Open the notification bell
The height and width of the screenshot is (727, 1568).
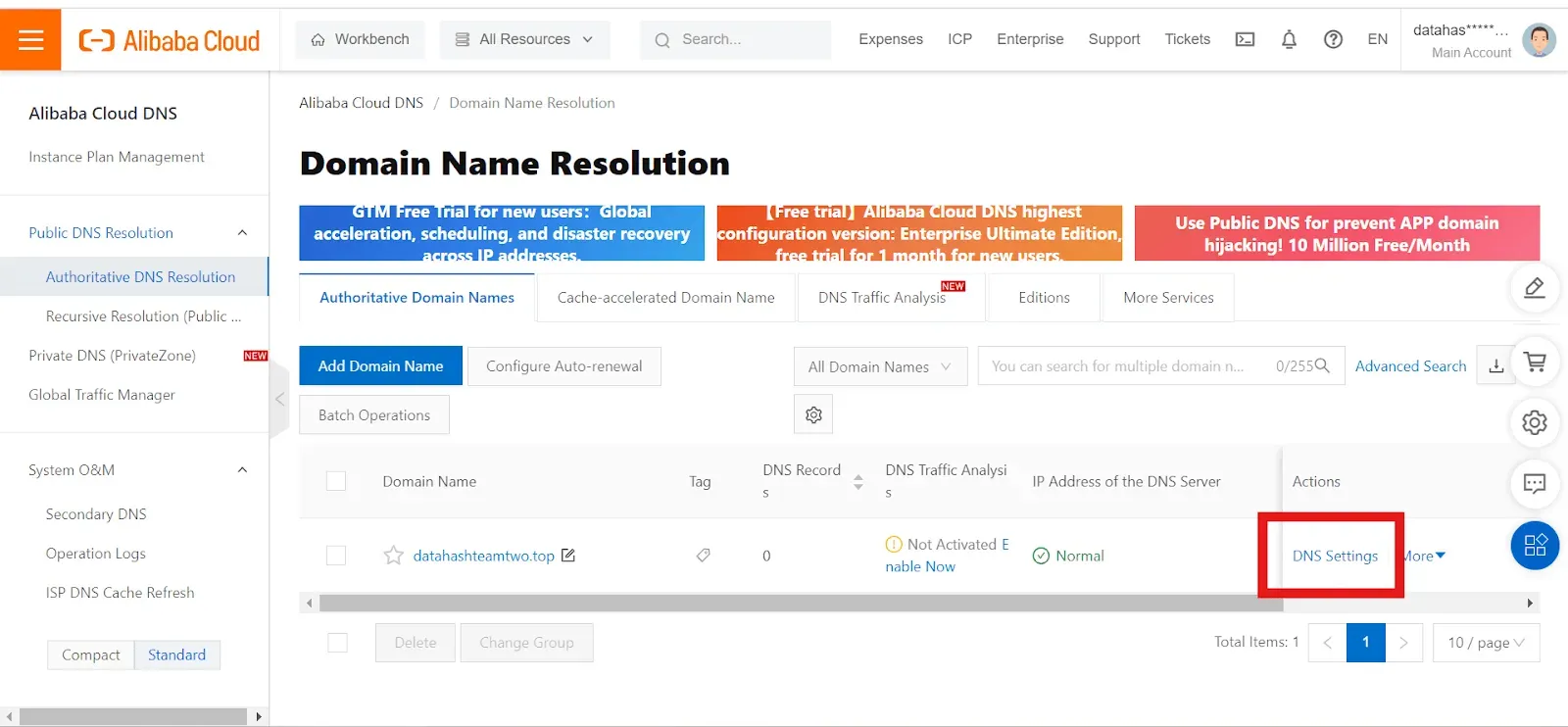click(x=1289, y=39)
